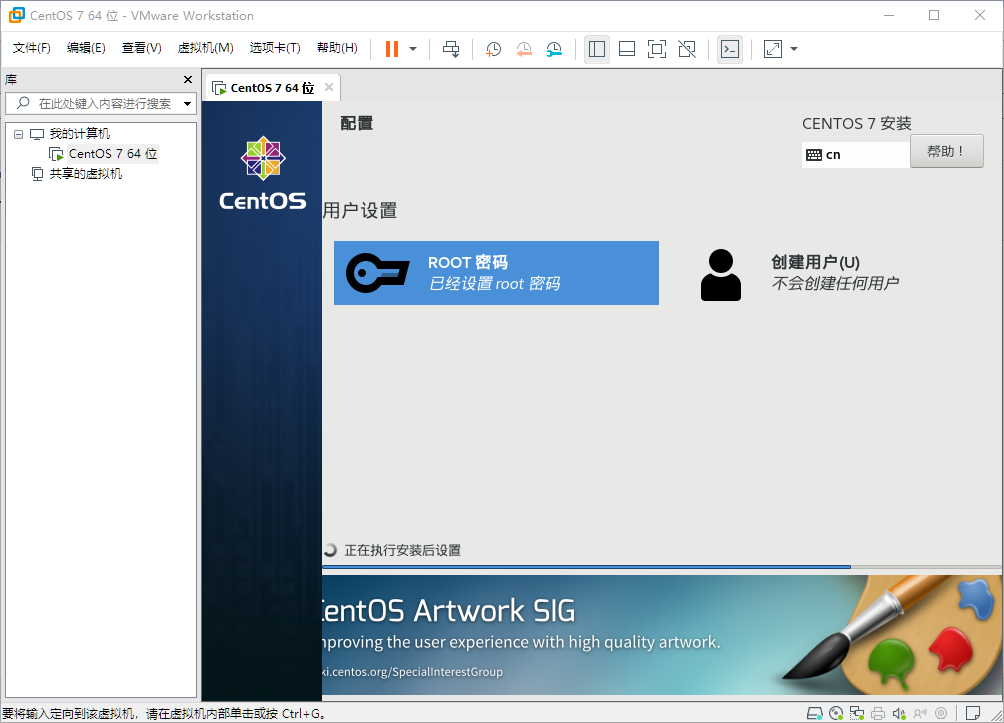1004x723 pixels.
Task: Click the 用户设置 heading text
Action: [x=360, y=210]
